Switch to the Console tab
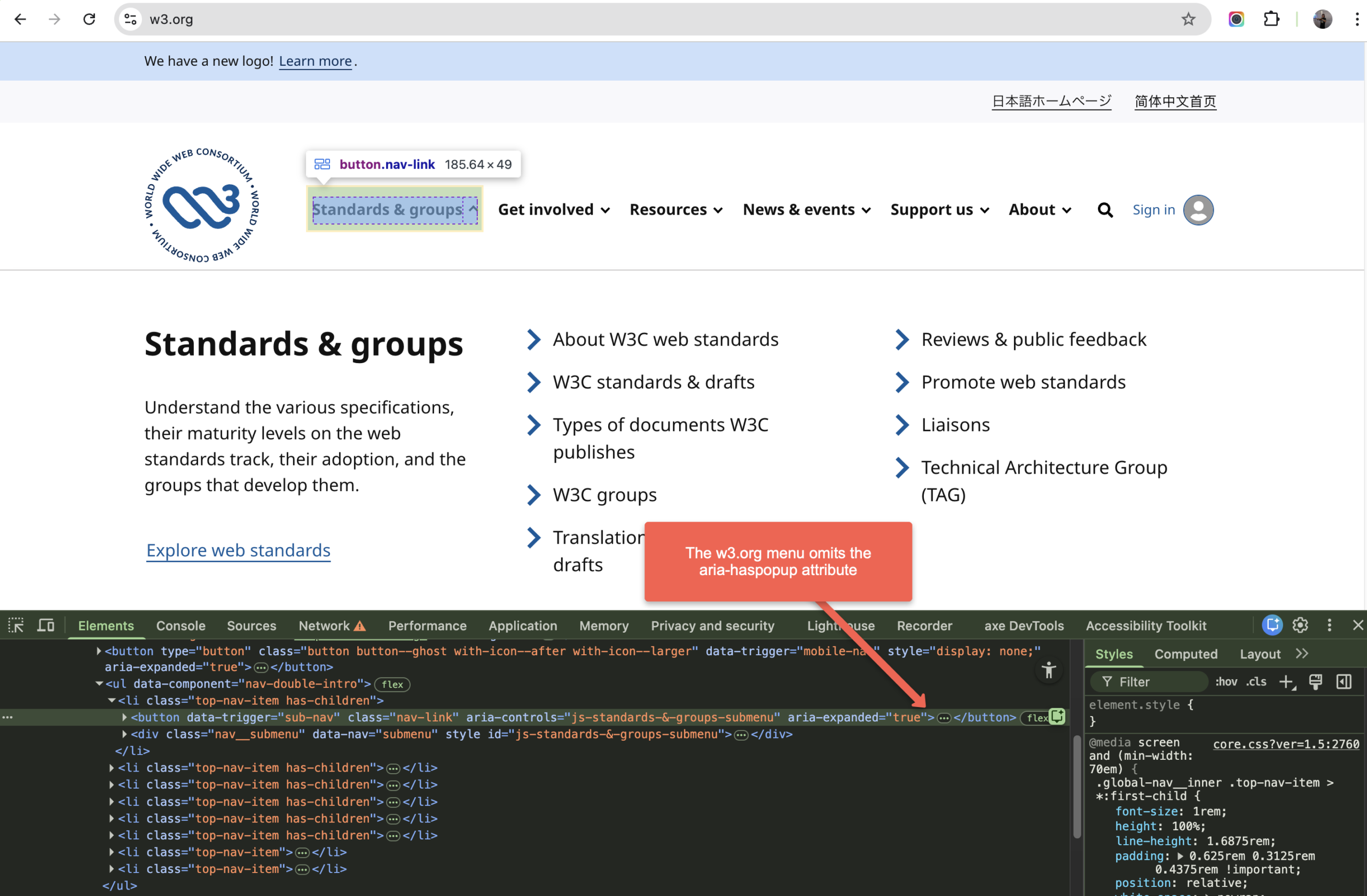1367x896 pixels. pyautogui.click(x=180, y=625)
